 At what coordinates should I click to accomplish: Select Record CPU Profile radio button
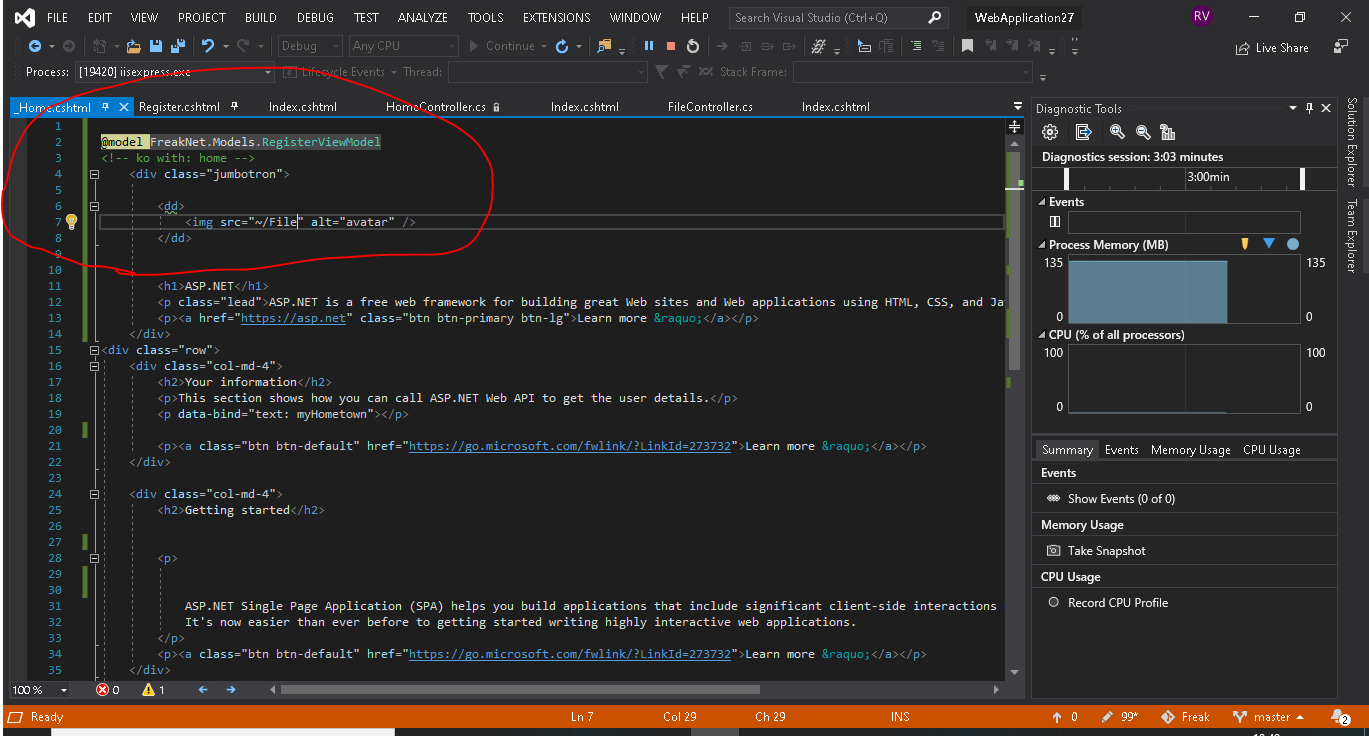pyautogui.click(x=1053, y=603)
